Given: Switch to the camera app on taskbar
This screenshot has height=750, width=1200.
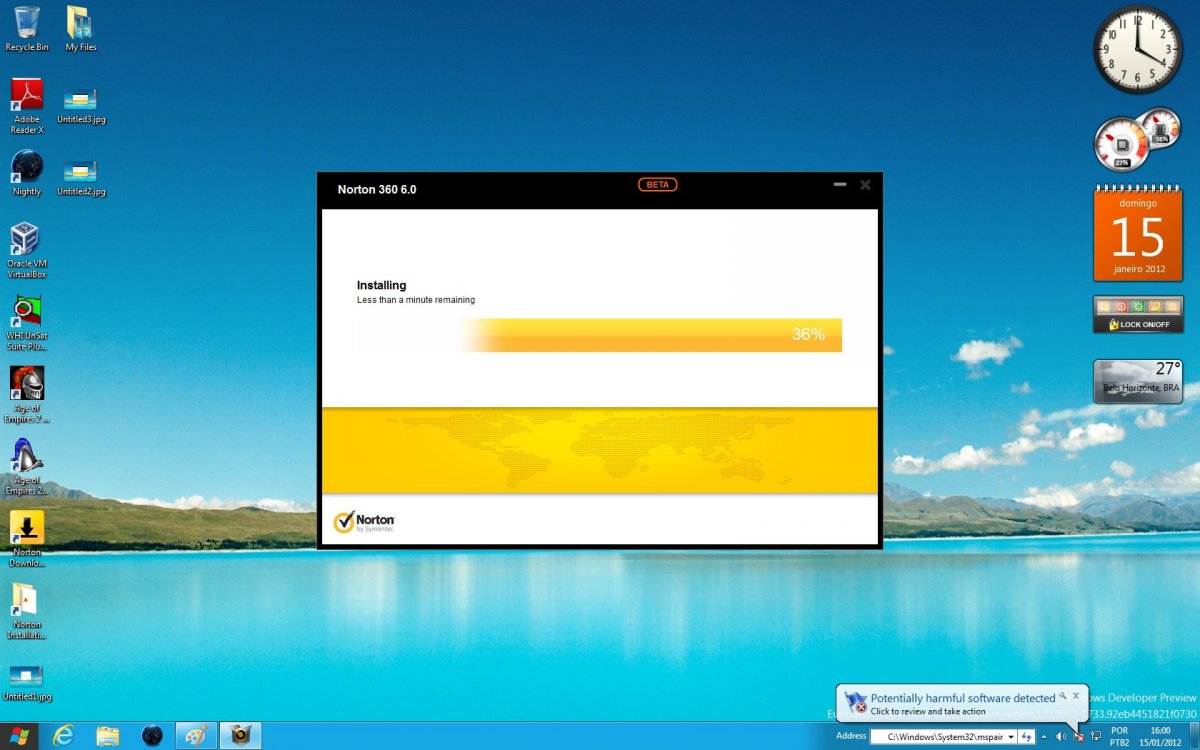Looking at the screenshot, I should click(240, 736).
